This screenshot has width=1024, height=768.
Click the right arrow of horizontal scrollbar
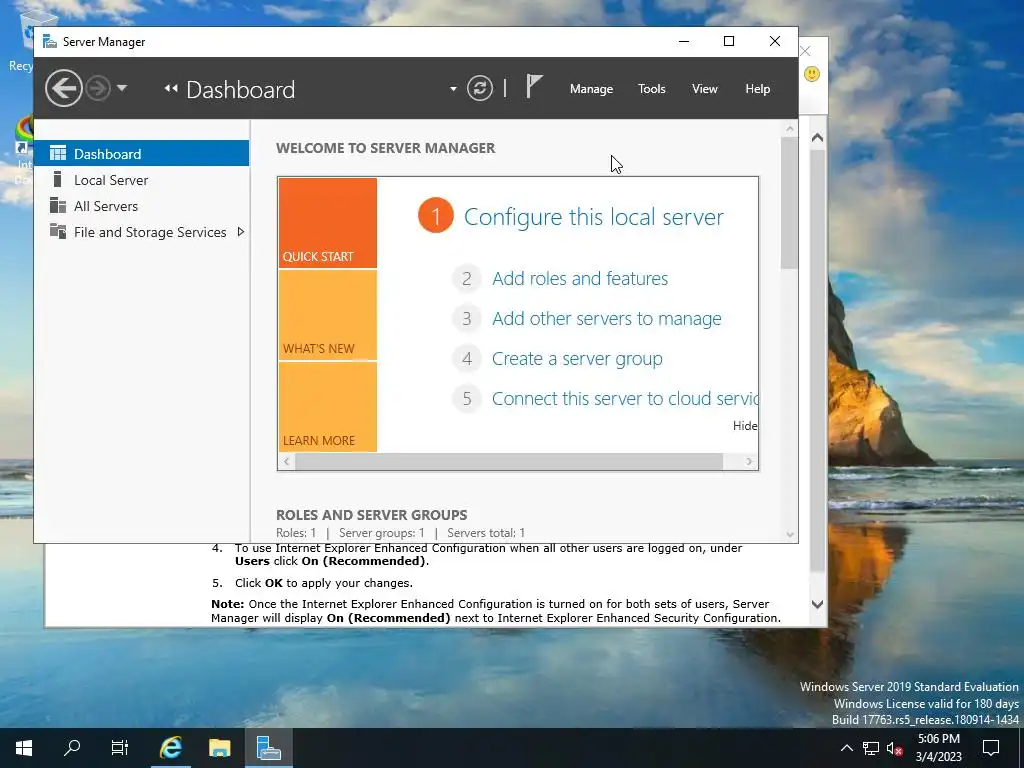click(749, 461)
